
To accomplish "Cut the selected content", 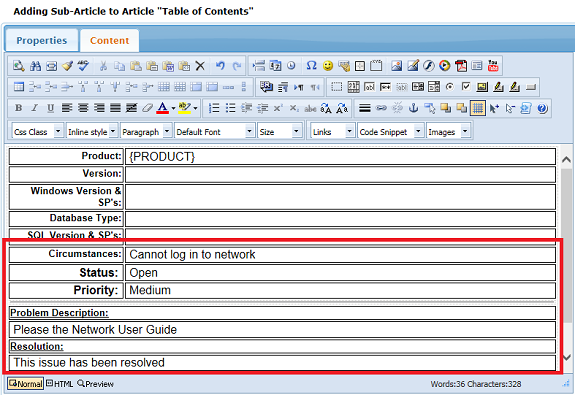I will (103, 66).
